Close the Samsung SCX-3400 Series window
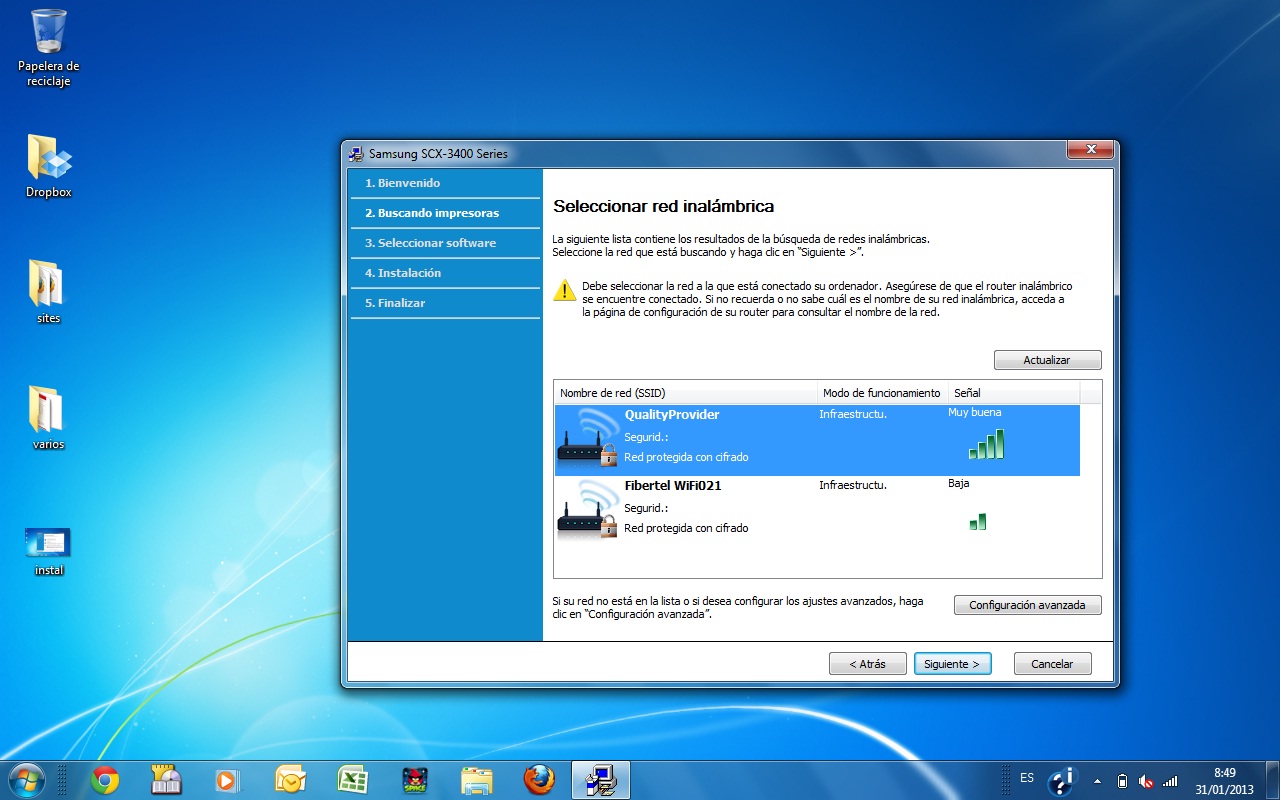This screenshot has height=800, width=1280. (x=1090, y=150)
